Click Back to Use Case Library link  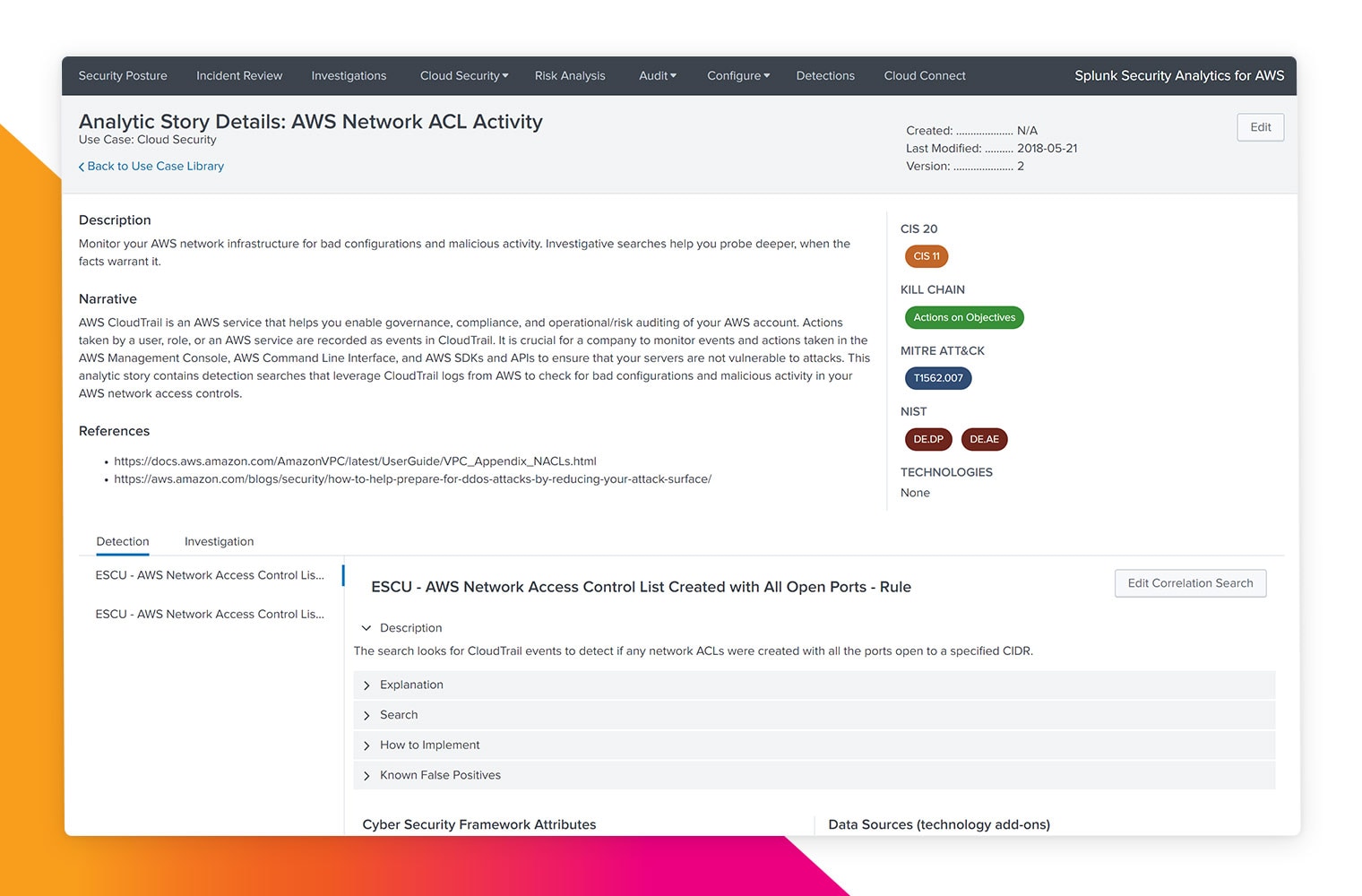pos(155,167)
